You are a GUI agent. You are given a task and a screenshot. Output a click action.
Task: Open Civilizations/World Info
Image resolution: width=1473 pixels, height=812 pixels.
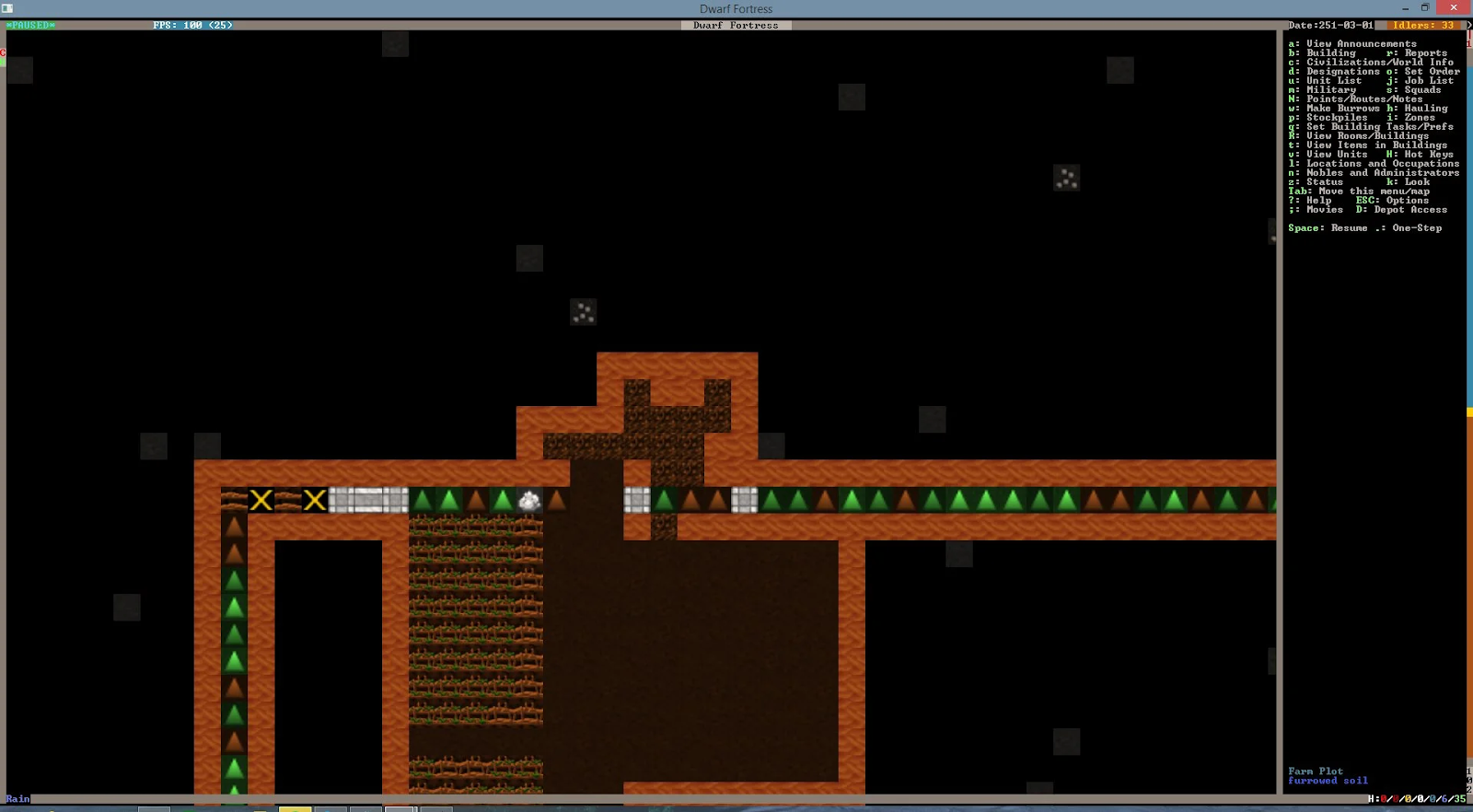pos(1371,63)
